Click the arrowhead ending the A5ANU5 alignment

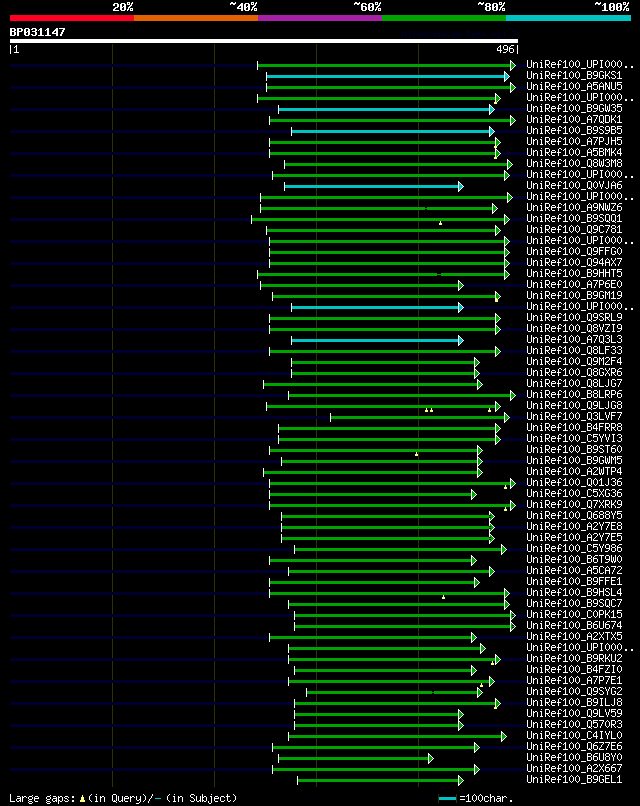point(513,87)
